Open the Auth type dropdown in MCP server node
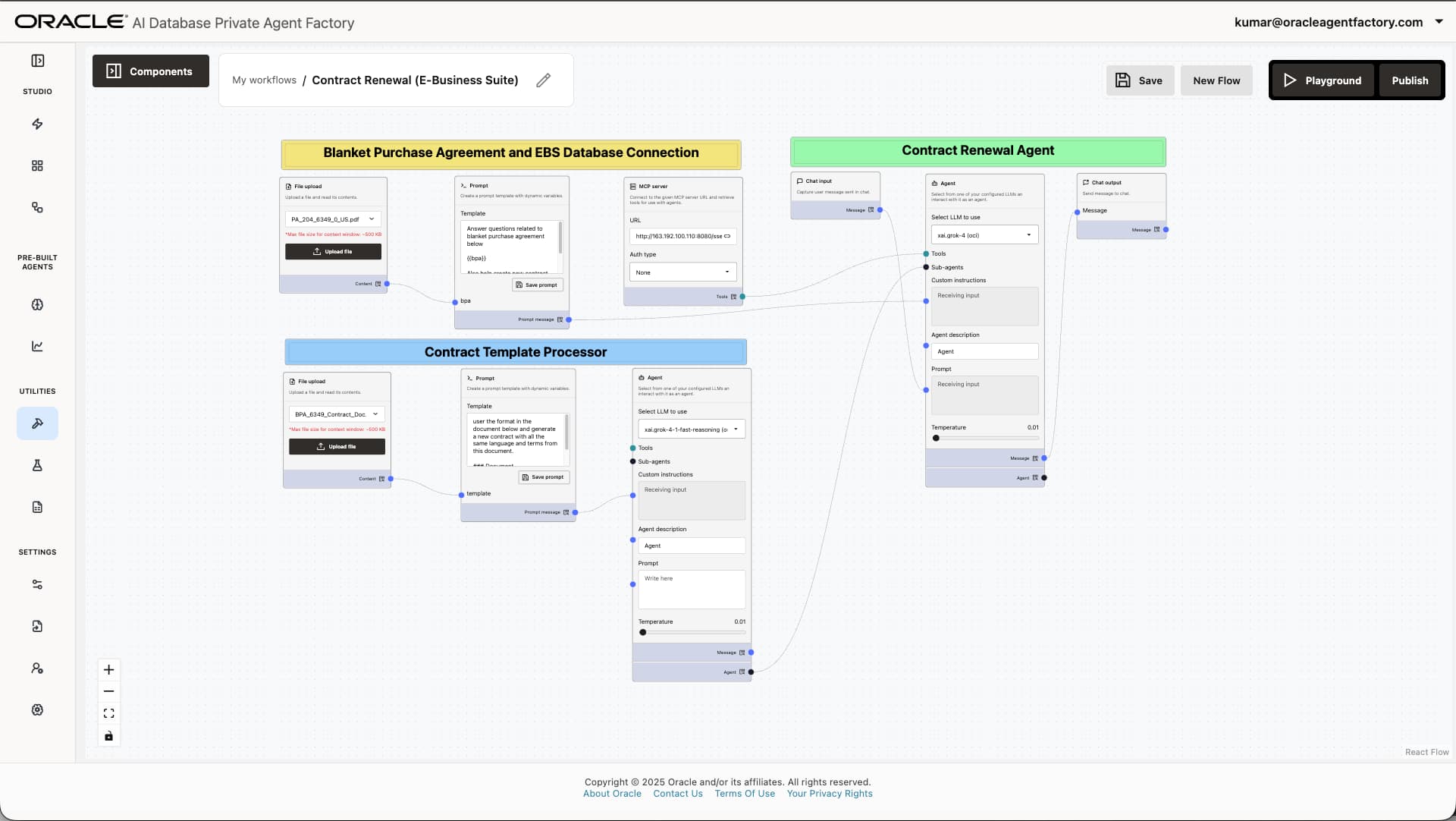Viewport: 1456px width, 821px height. coord(682,272)
